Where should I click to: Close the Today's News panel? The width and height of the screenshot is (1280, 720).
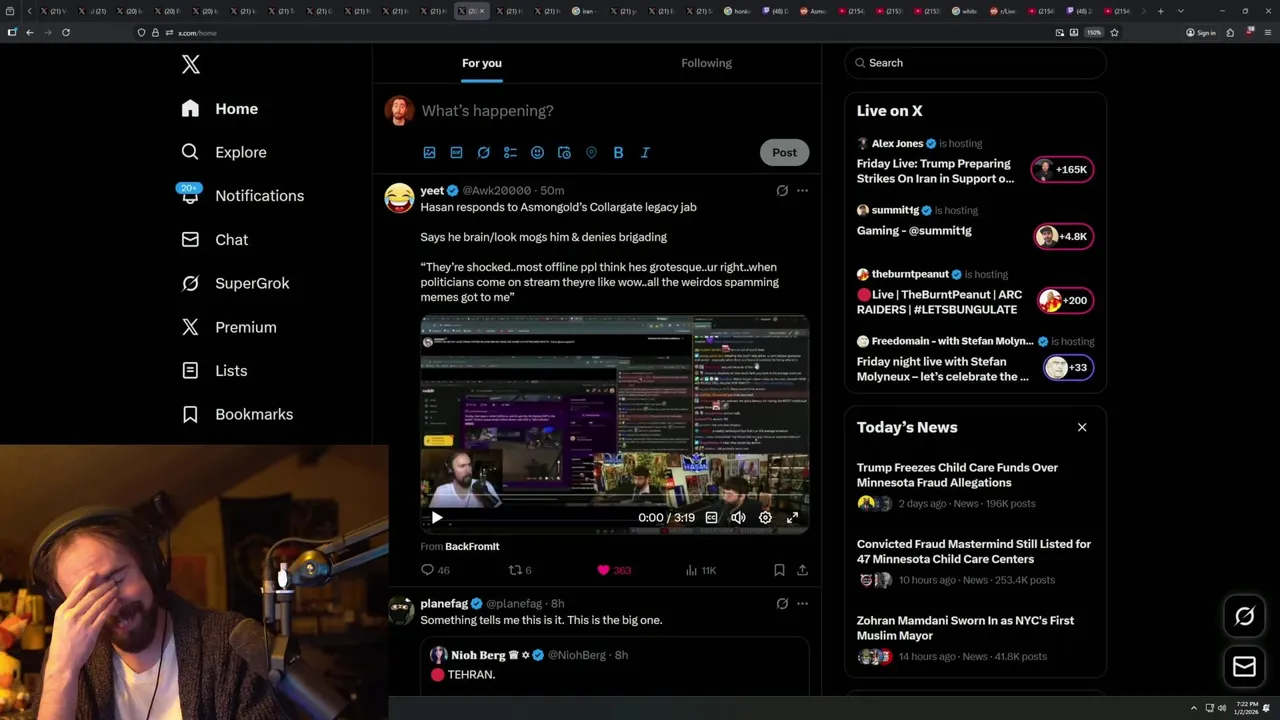click(x=1082, y=427)
